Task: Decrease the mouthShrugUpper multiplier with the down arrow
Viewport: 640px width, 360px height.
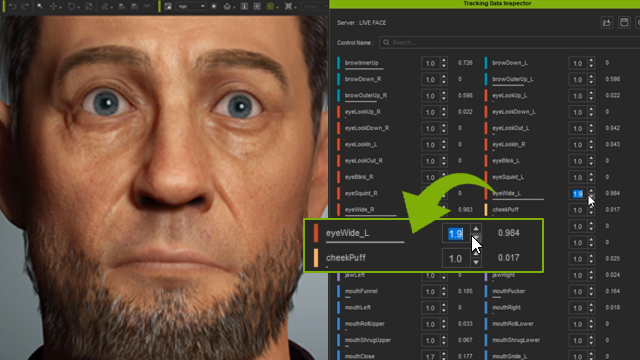Action: click(x=444, y=343)
